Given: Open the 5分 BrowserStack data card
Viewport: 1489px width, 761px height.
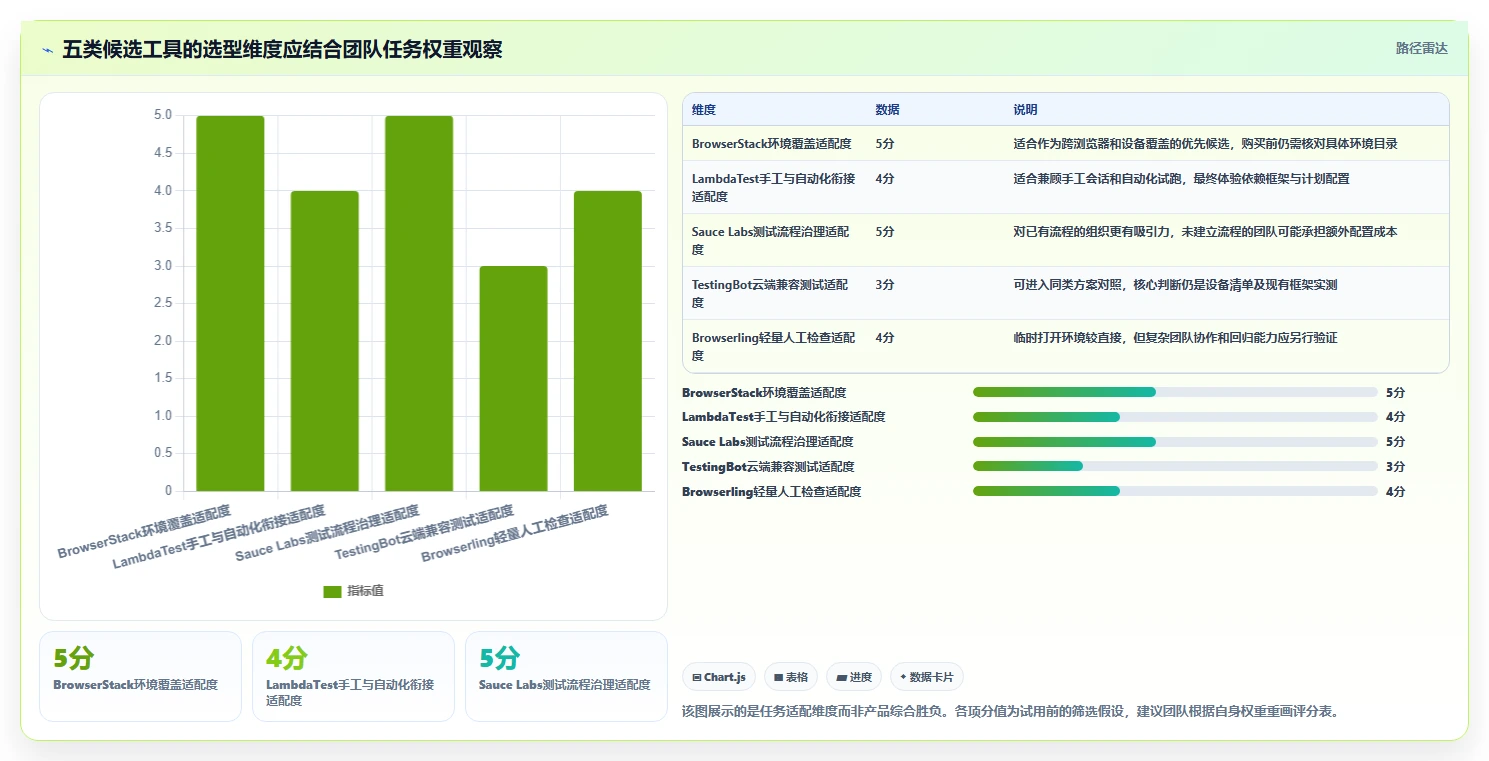Looking at the screenshot, I should coord(140,676).
